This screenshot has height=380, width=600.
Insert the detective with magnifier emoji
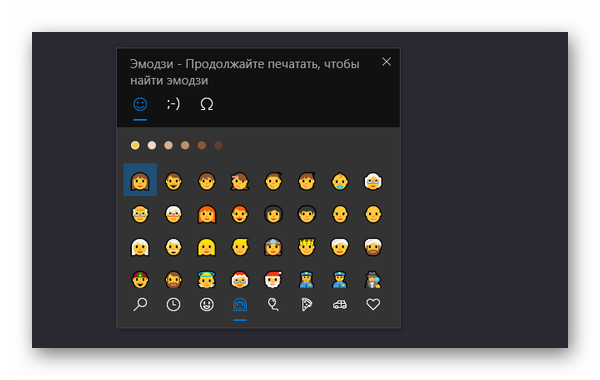coord(373,280)
